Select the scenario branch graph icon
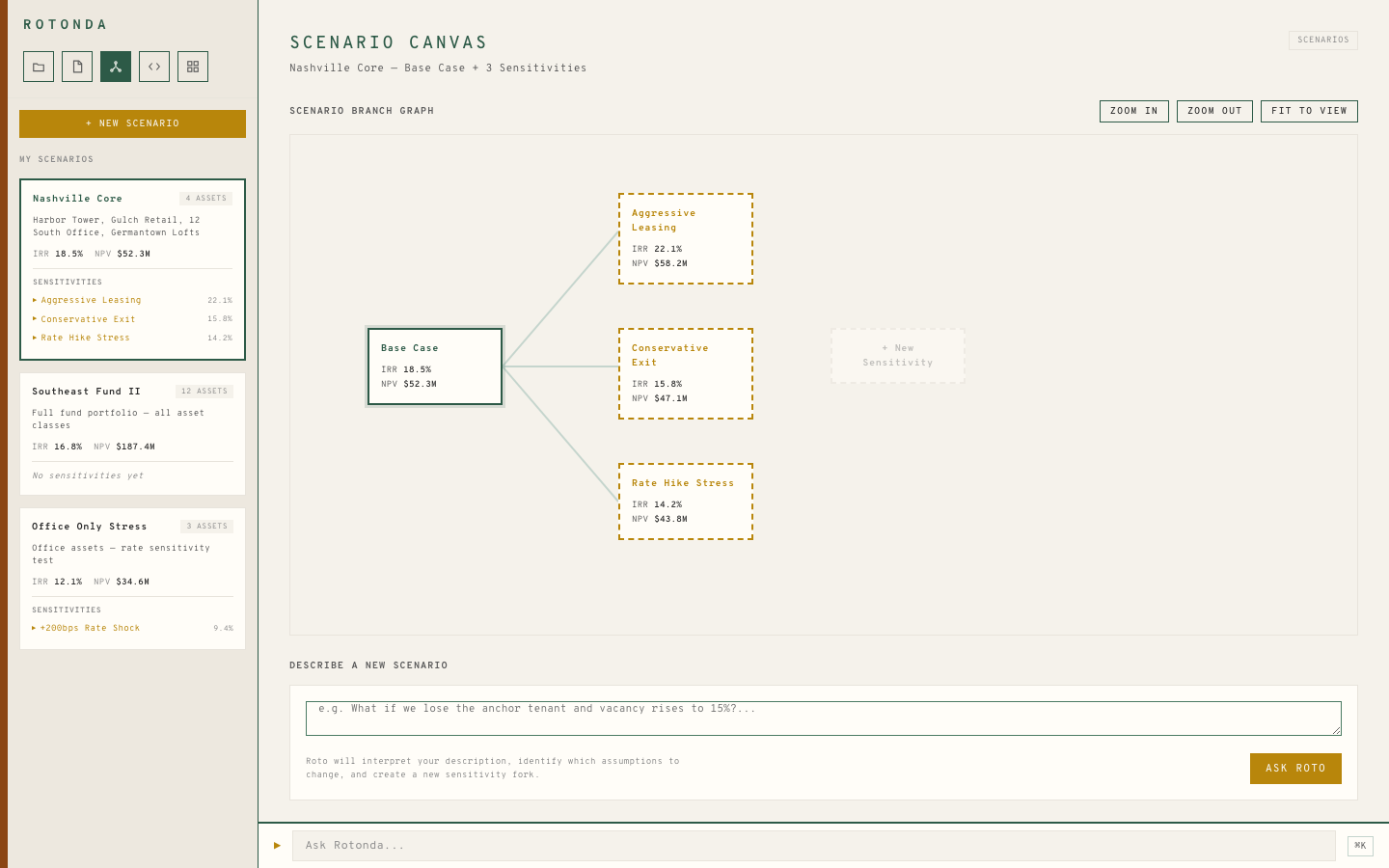The height and width of the screenshot is (868, 1389). [x=115, y=66]
